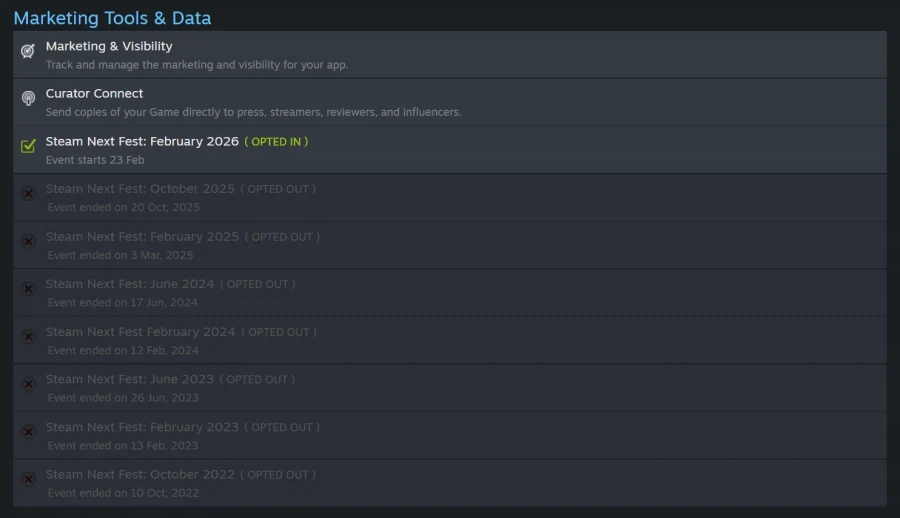Click the X icon for February 2025 Next Fest
900x518 pixels.
point(28,241)
